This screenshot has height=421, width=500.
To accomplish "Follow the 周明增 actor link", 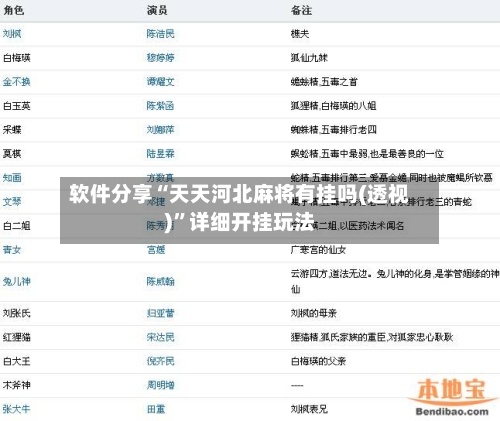I will (160, 385).
